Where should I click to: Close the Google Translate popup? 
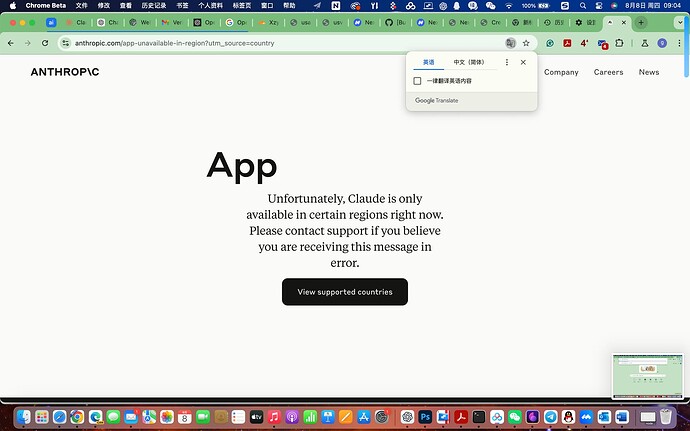pos(523,62)
